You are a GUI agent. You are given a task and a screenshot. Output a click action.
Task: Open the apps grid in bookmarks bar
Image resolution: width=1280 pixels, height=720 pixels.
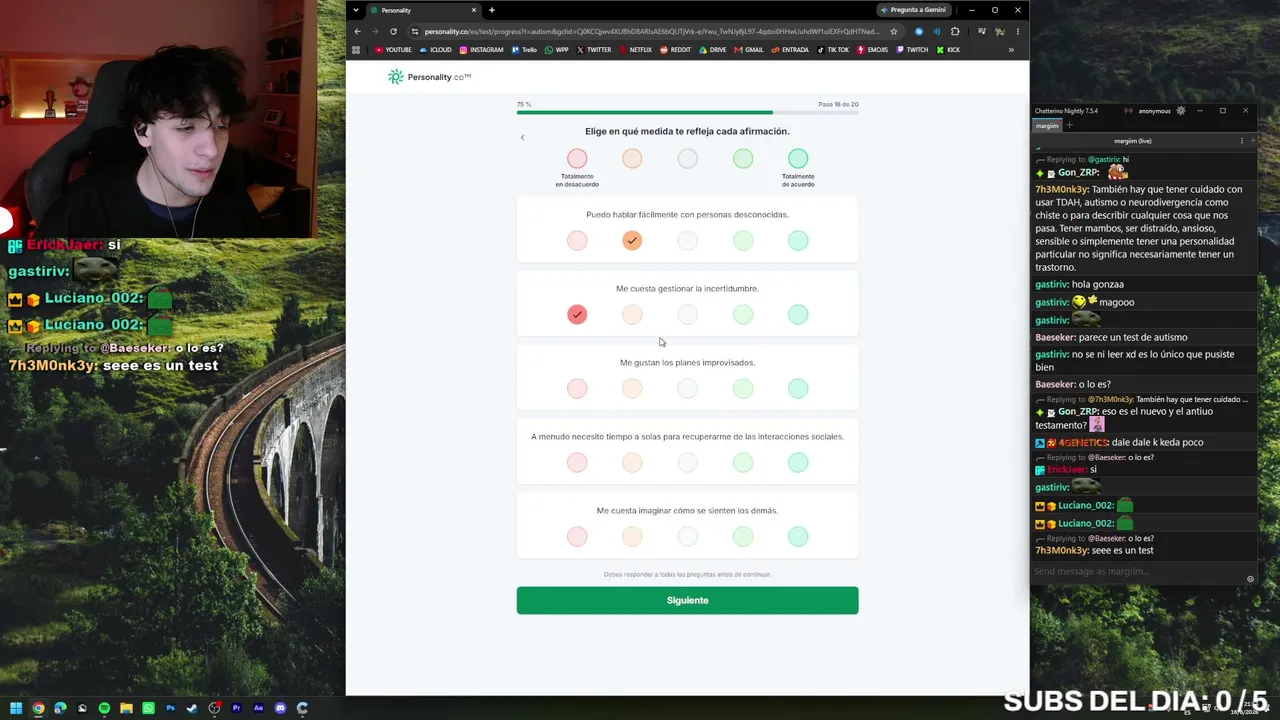(x=356, y=50)
